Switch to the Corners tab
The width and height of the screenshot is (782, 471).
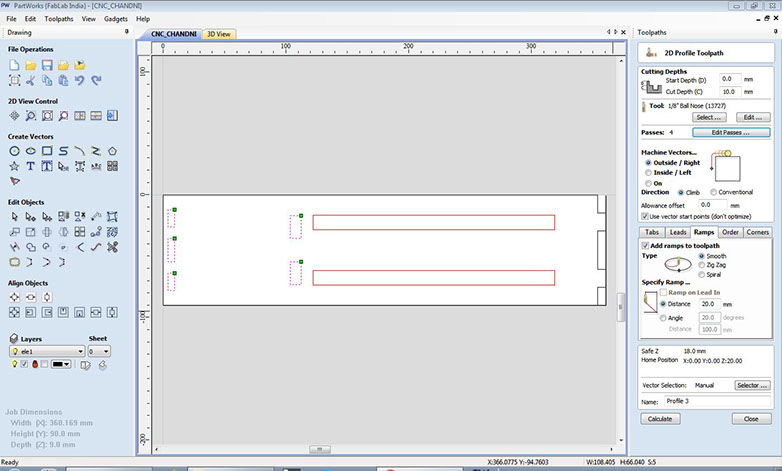758,232
